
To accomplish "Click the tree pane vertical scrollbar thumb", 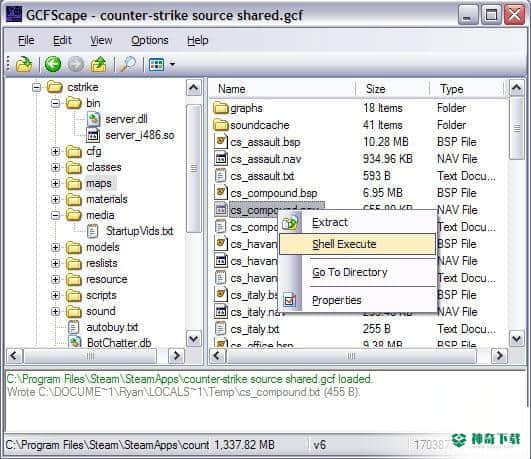I will 194,168.
